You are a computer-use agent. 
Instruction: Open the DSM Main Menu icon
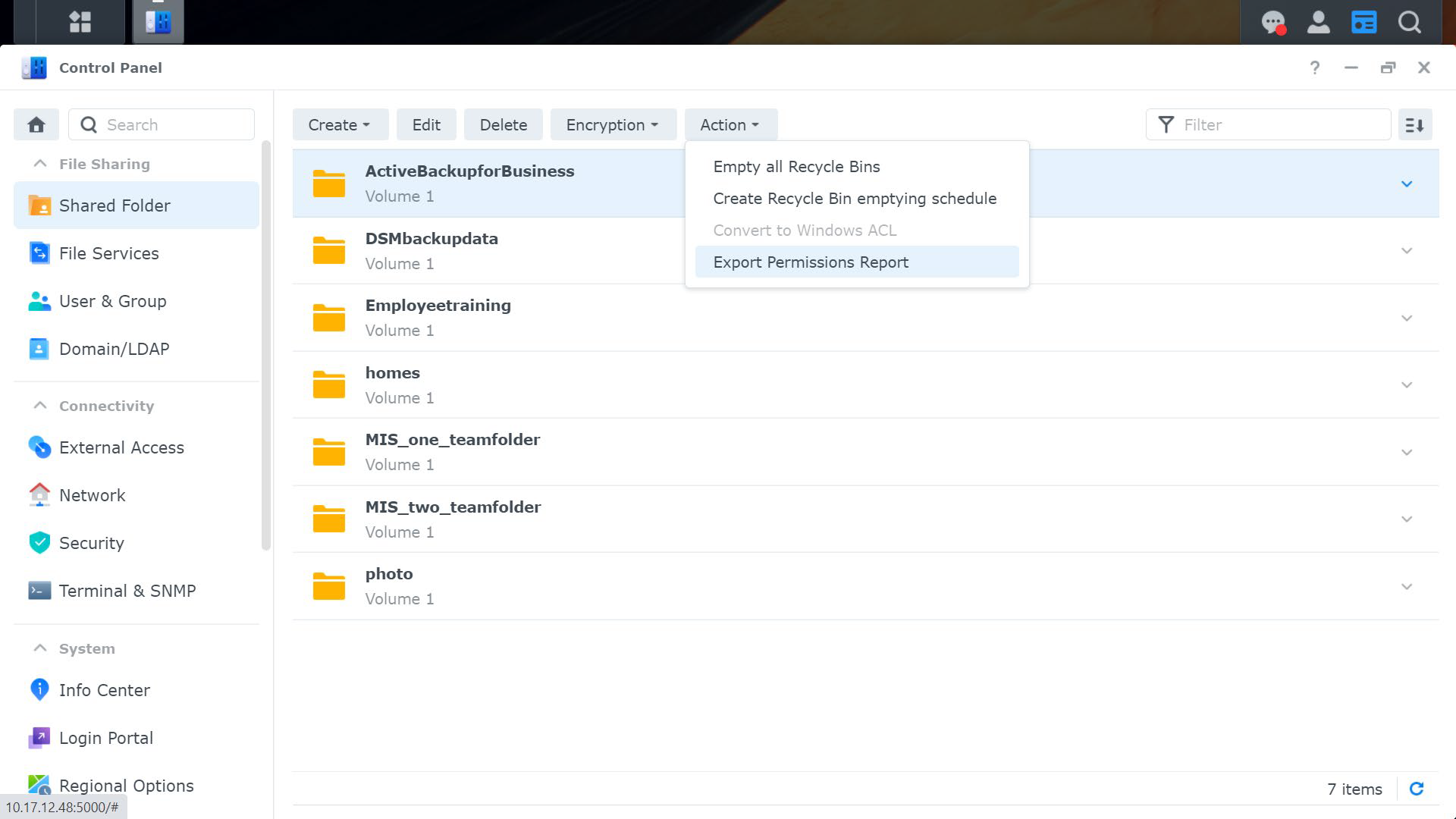pos(80,21)
